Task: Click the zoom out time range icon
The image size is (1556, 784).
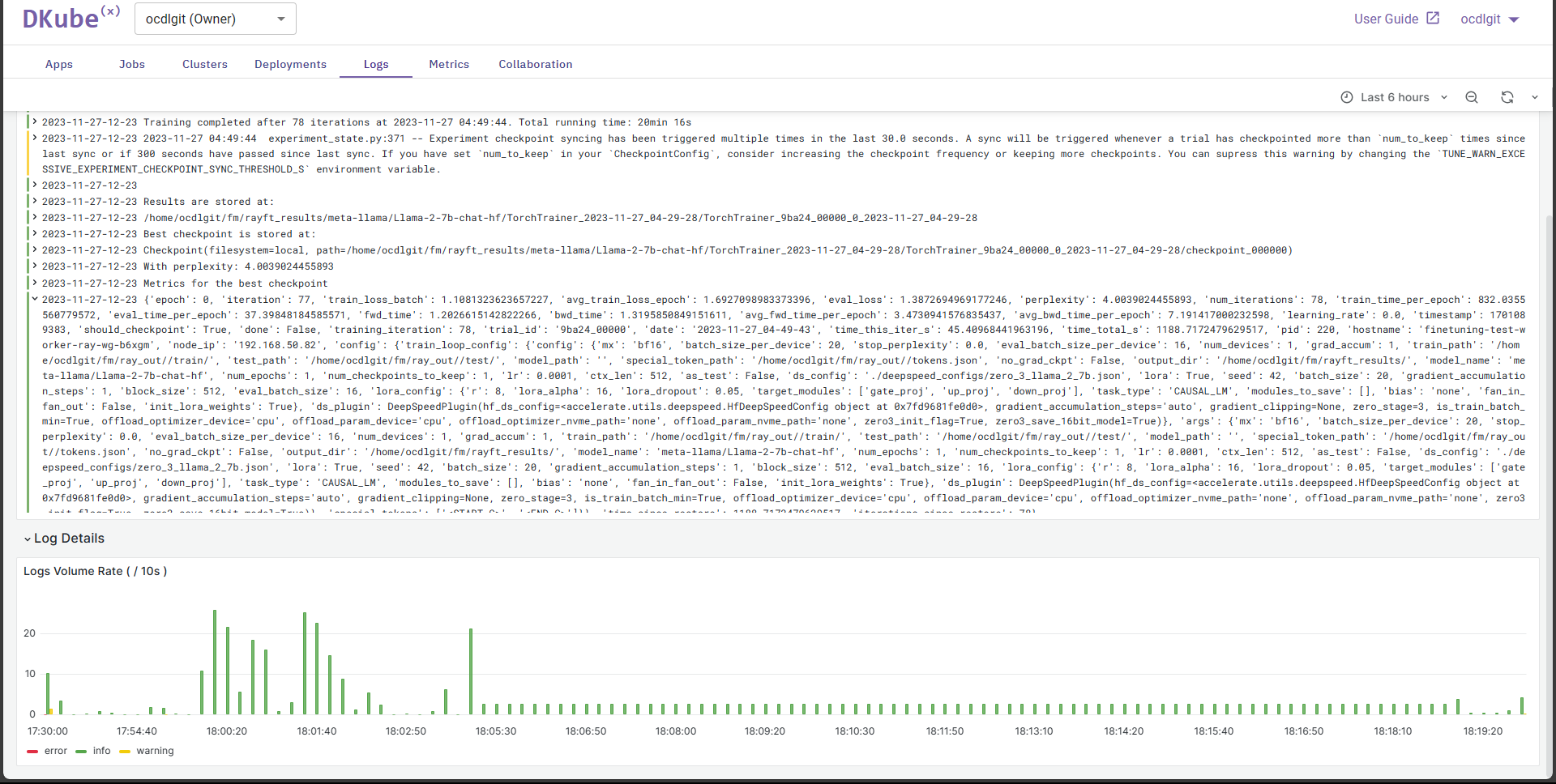Action: (1472, 97)
